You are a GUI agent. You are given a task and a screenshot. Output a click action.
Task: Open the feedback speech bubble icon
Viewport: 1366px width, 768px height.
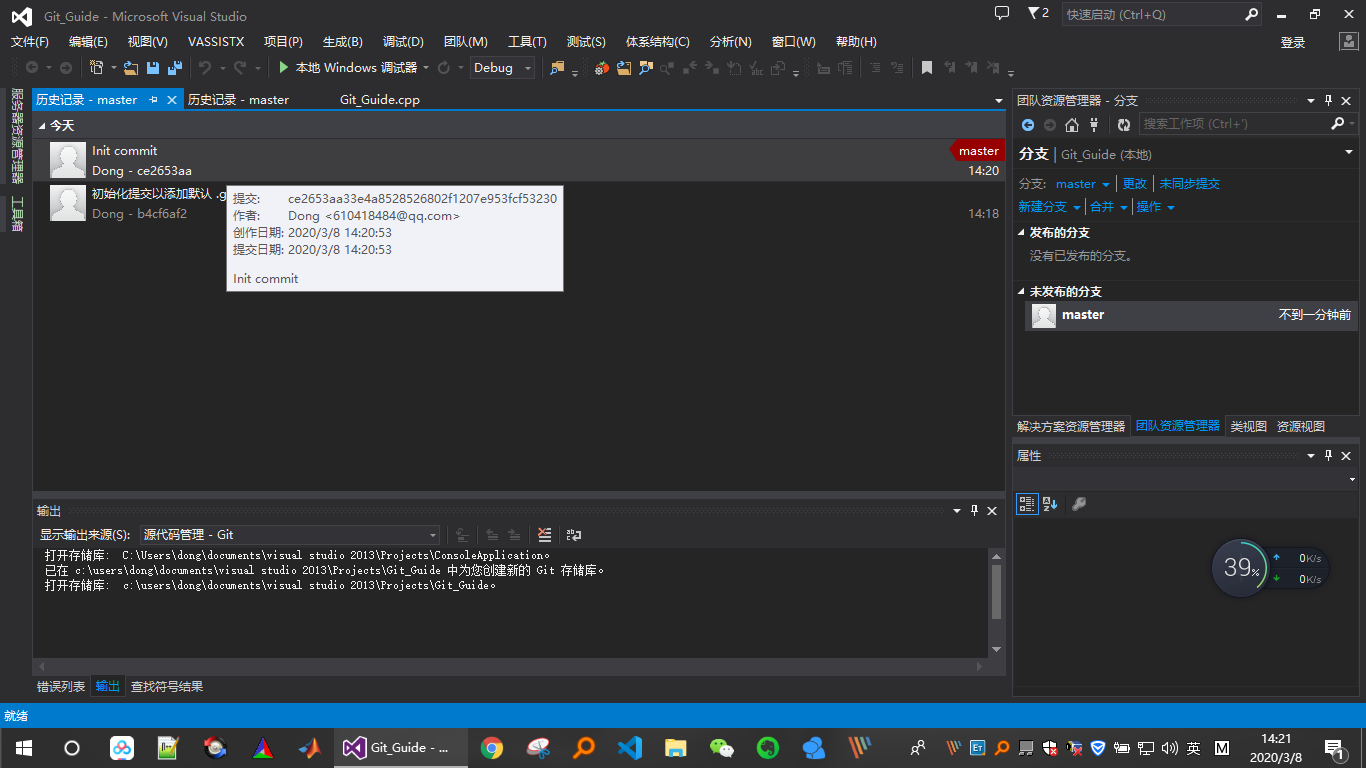click(1002, 13)
